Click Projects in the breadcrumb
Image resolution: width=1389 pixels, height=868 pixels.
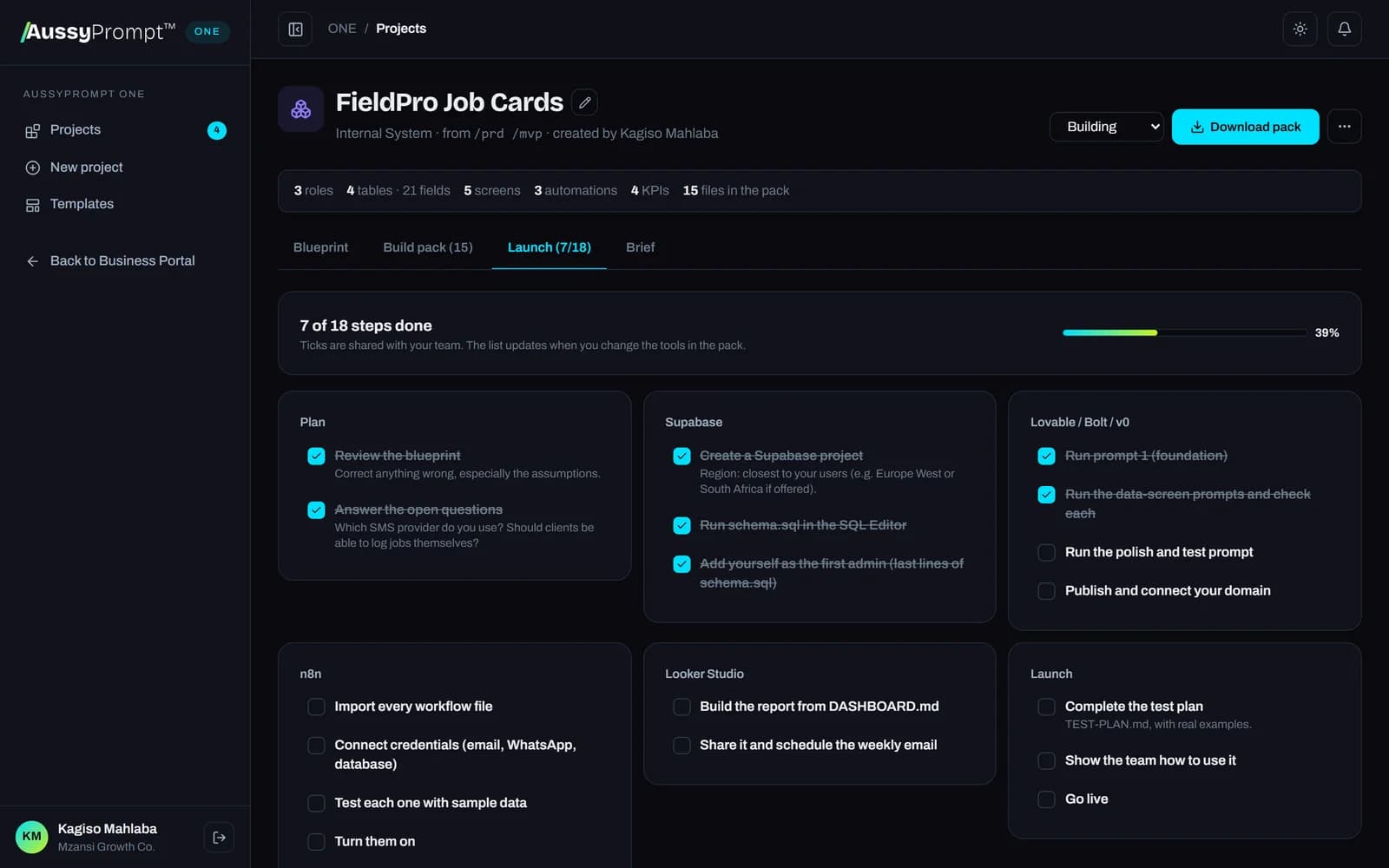(x=401, y=29)
